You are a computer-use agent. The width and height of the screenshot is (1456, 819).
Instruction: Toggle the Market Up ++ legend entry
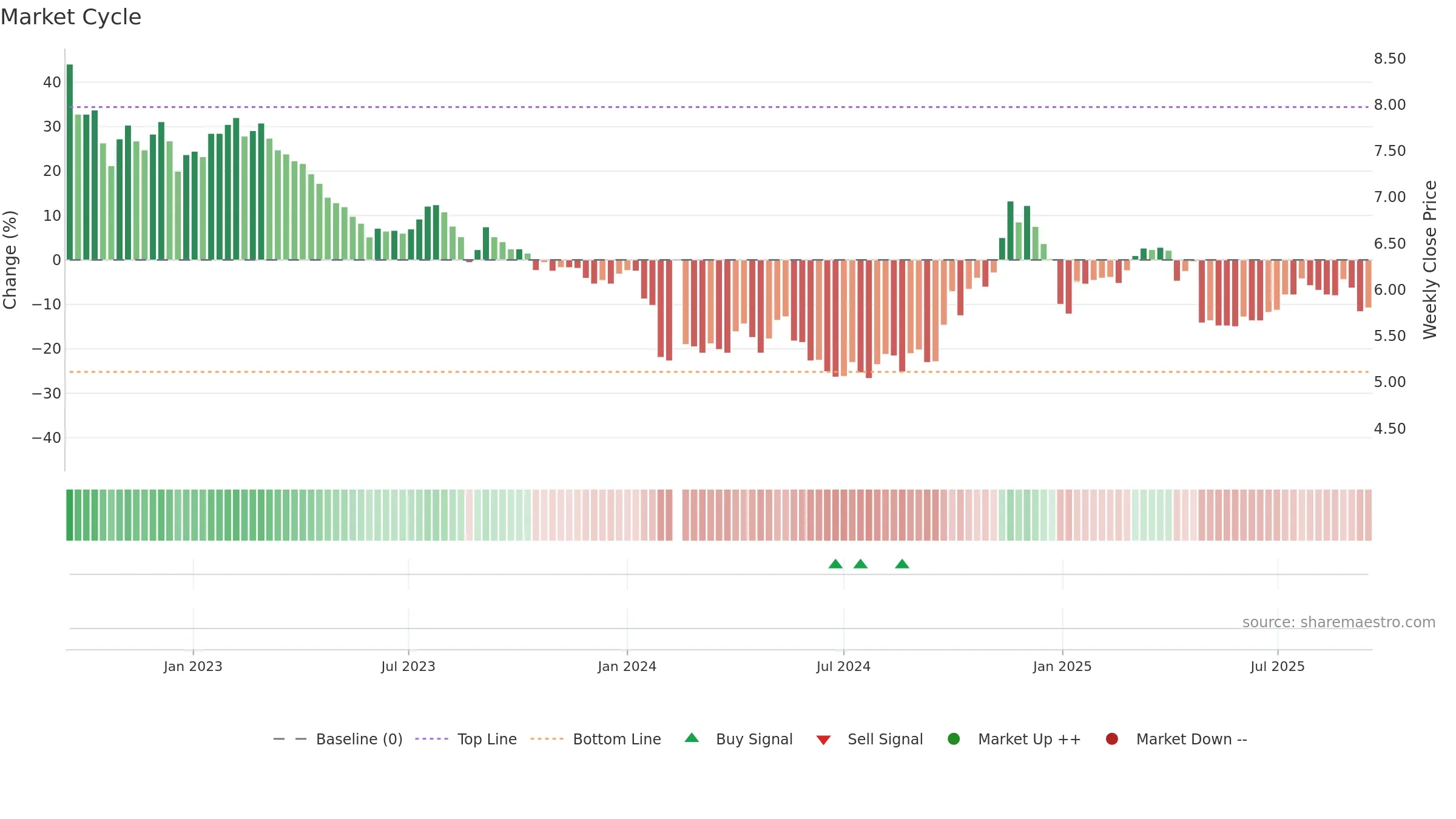1014,739
